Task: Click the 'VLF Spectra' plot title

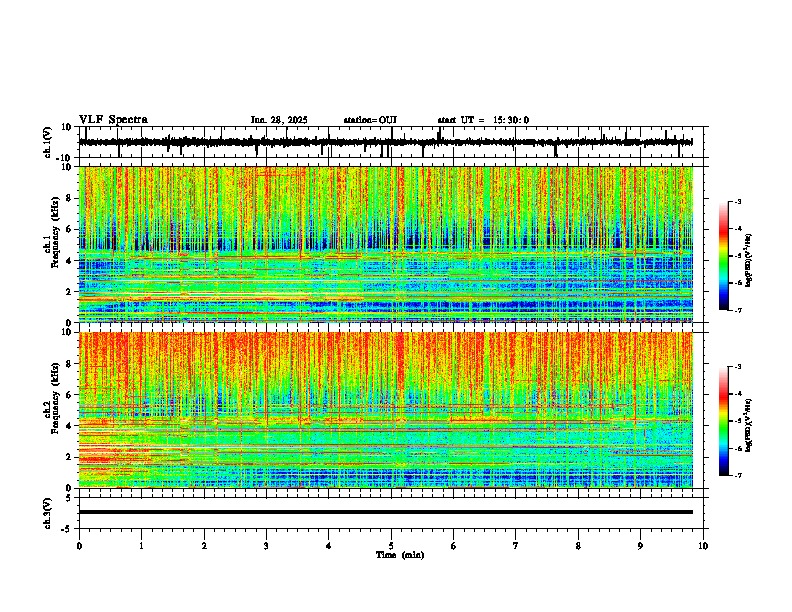Action: pos(113,120)
